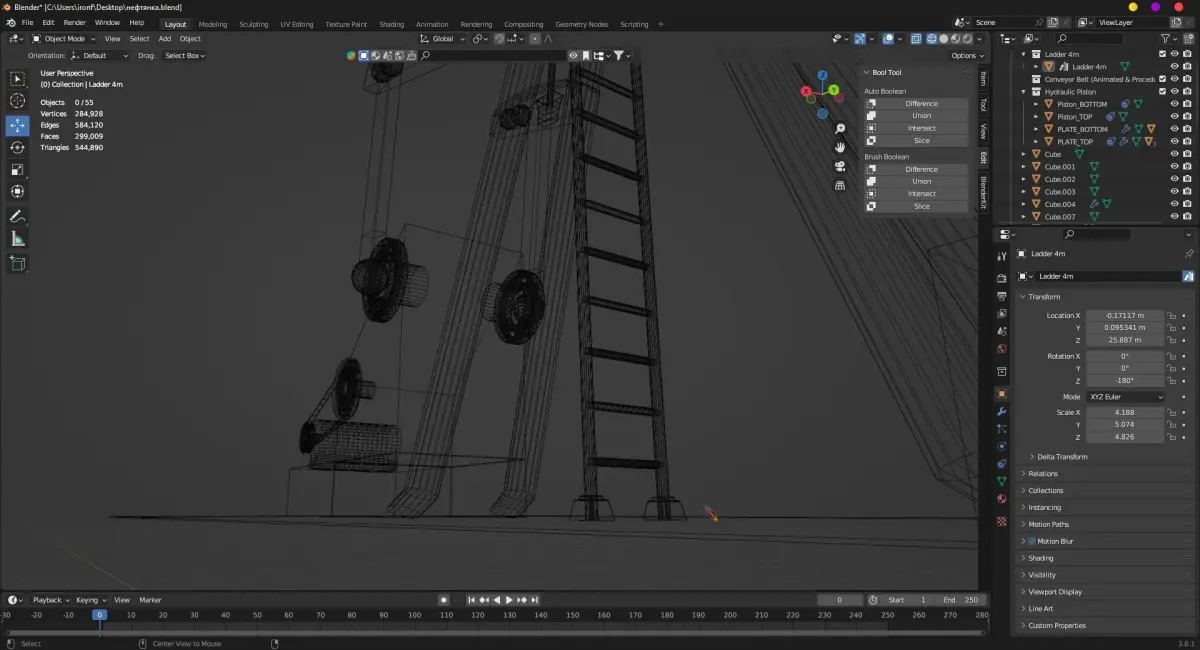Viewport: 1200px width, 650px height.
Task: Open the Modifiers wrench properties tab
Action: [x=1002, y=411]
